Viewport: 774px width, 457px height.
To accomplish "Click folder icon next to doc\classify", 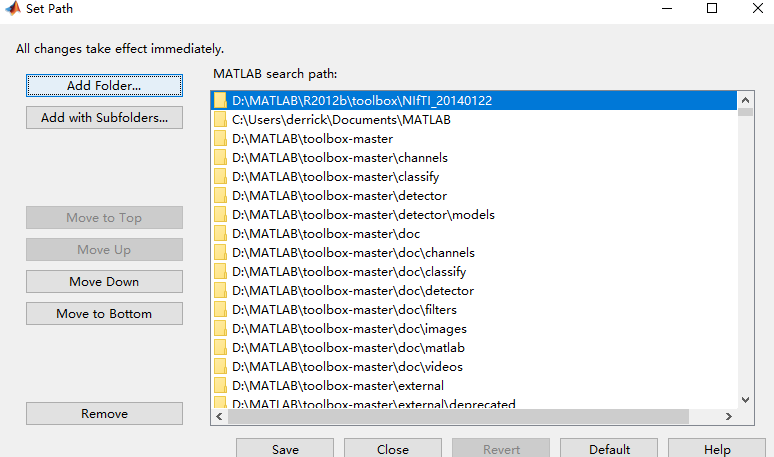I will (220, 271).
